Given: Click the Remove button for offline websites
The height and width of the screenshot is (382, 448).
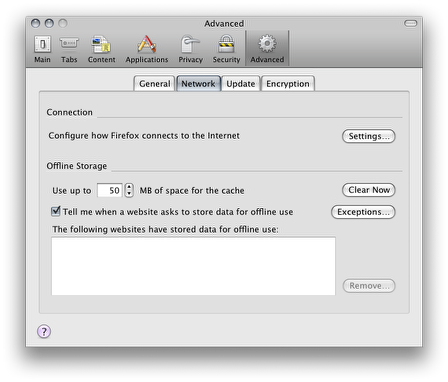Looking at the screenshot, I should tap(369, 286).
